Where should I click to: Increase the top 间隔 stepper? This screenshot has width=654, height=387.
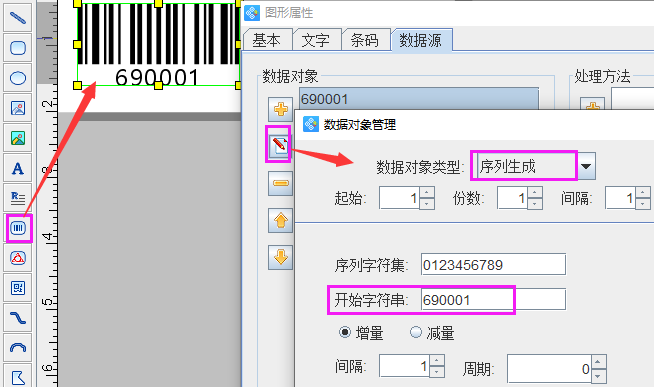coord(643,193)
